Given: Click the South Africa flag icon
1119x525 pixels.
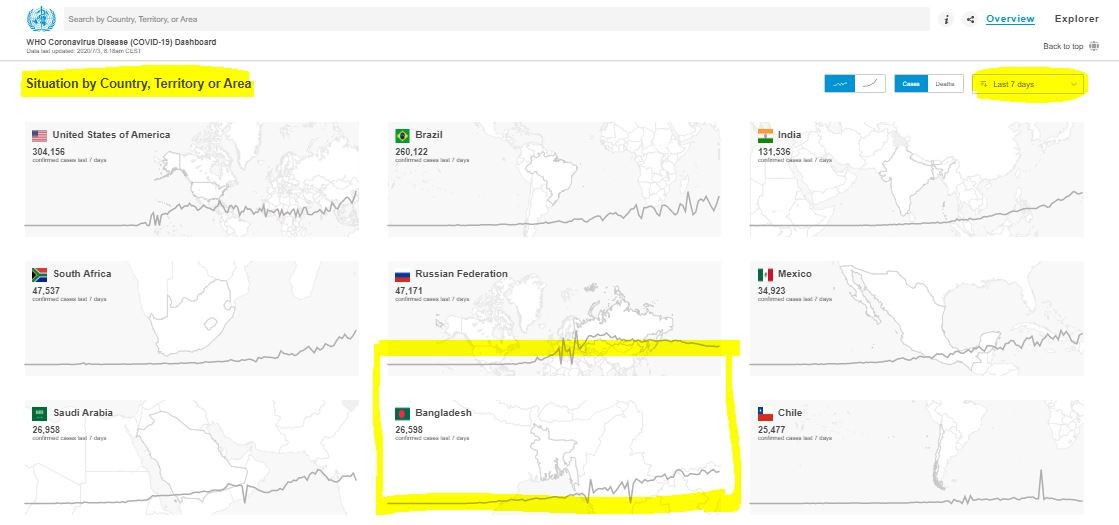Looking at the screenshot, I should tap(40, 275).
